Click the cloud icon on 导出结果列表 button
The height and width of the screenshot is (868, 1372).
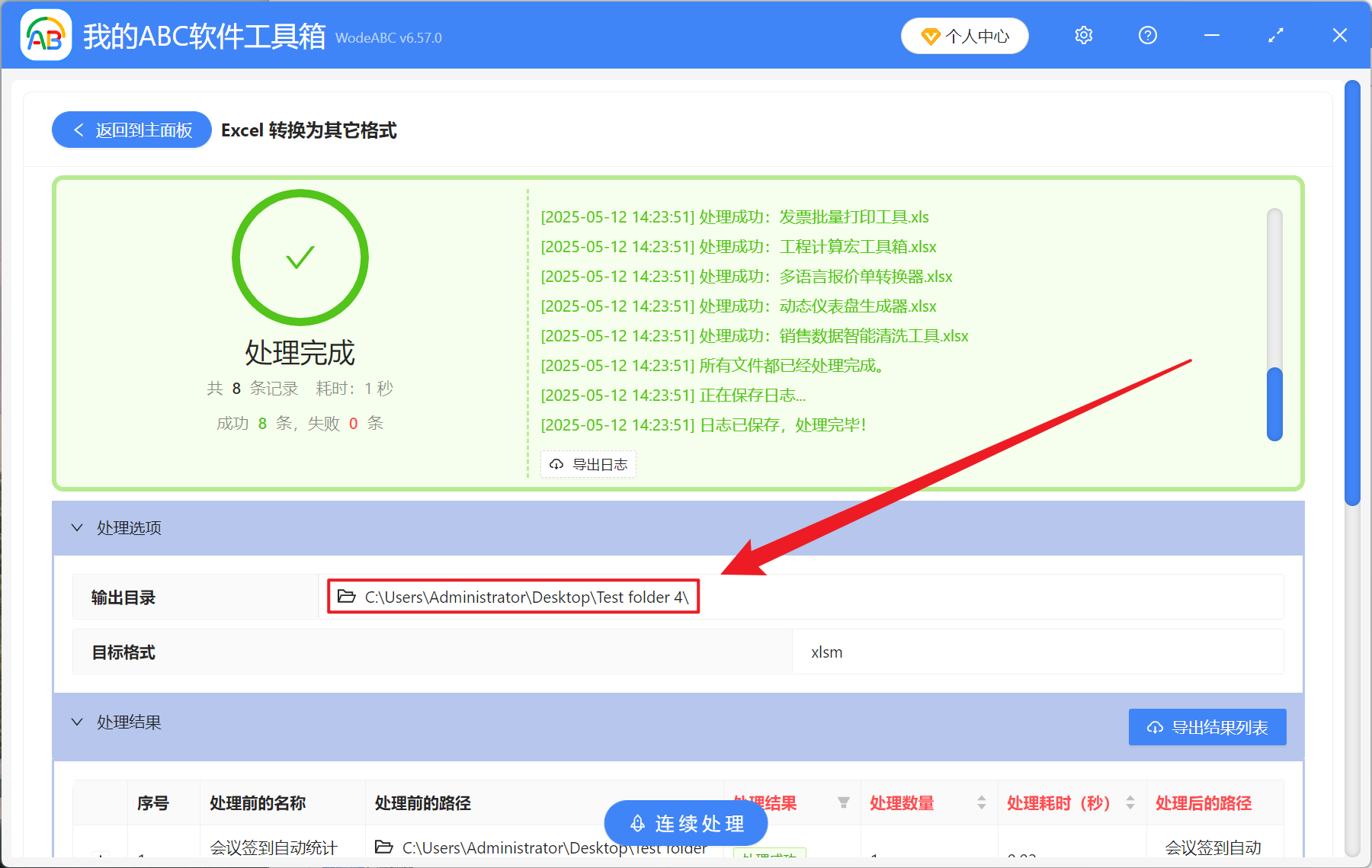(1153, 727)
